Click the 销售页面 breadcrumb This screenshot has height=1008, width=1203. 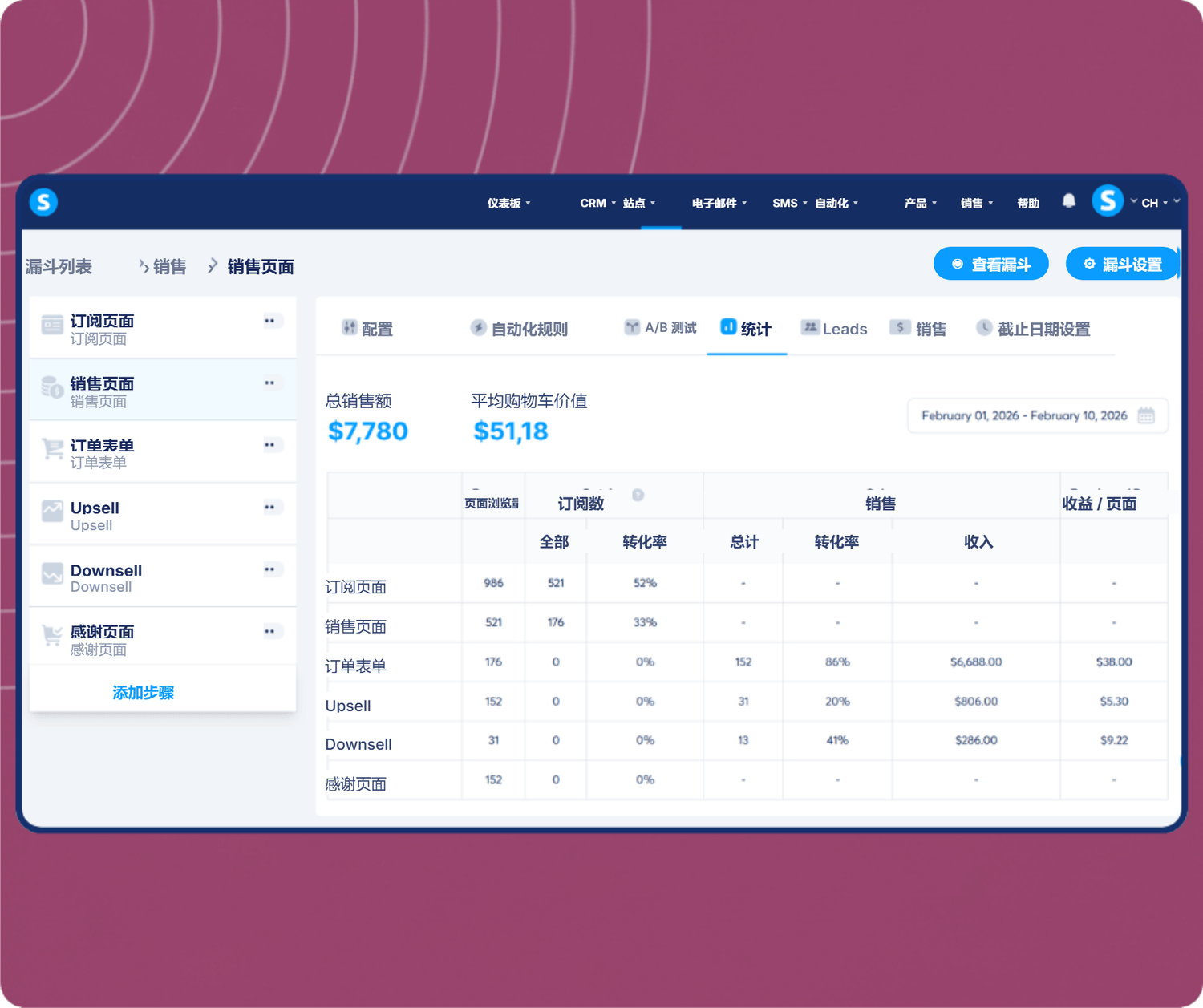(261, 266)
